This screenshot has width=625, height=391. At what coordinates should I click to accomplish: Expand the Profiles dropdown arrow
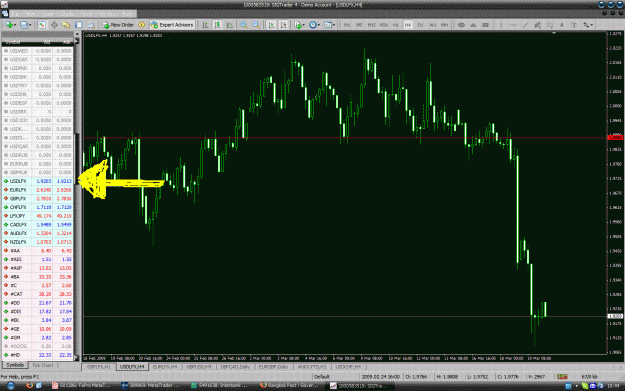pyautogui.click(x=30, y=25)
